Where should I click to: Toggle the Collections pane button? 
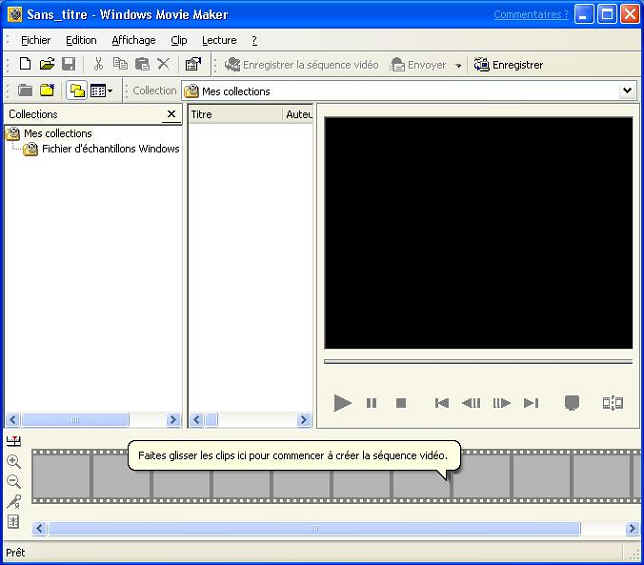click(77, 90)
